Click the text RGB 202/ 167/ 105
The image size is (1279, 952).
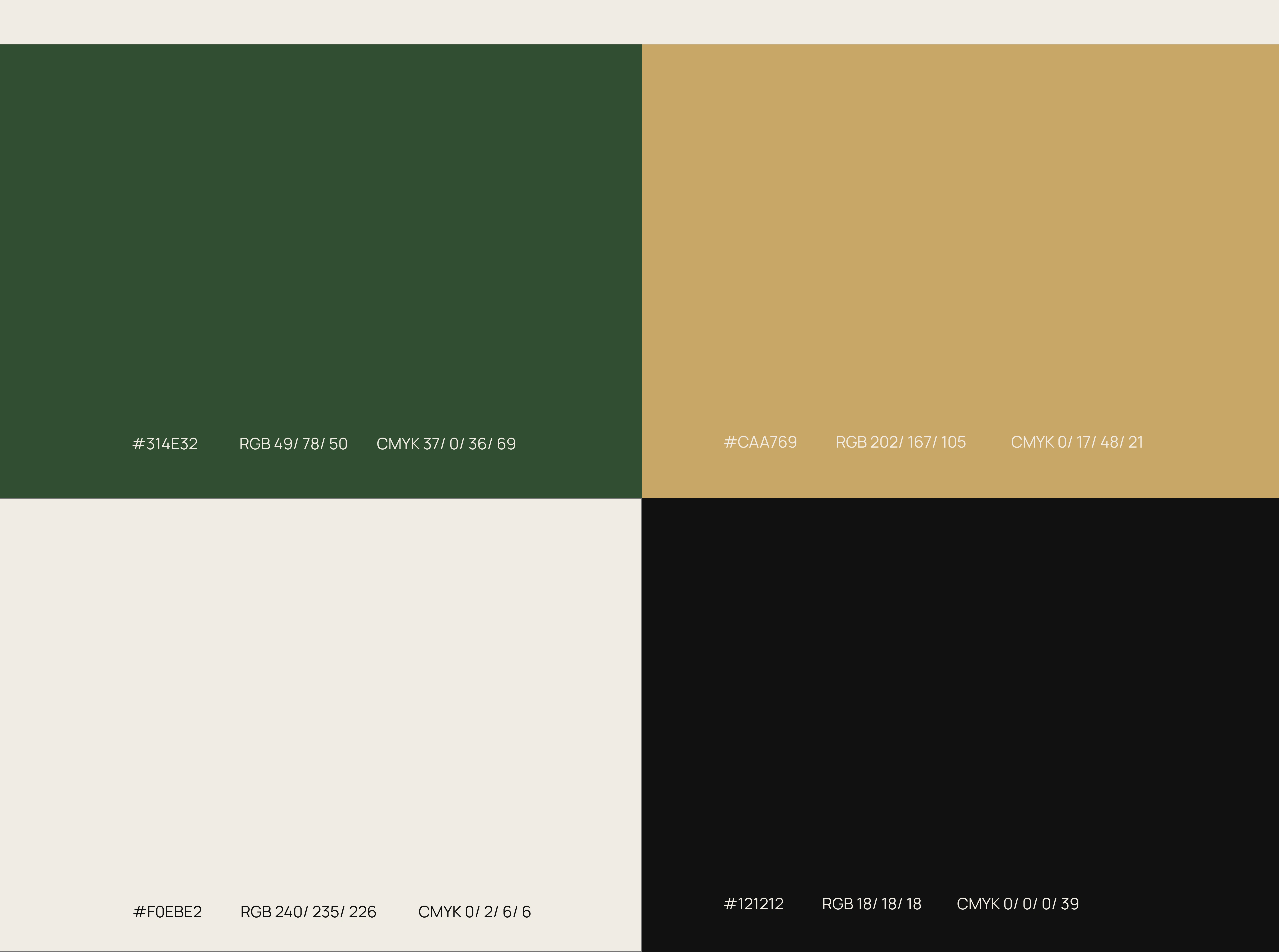click(x=901, y=442)
